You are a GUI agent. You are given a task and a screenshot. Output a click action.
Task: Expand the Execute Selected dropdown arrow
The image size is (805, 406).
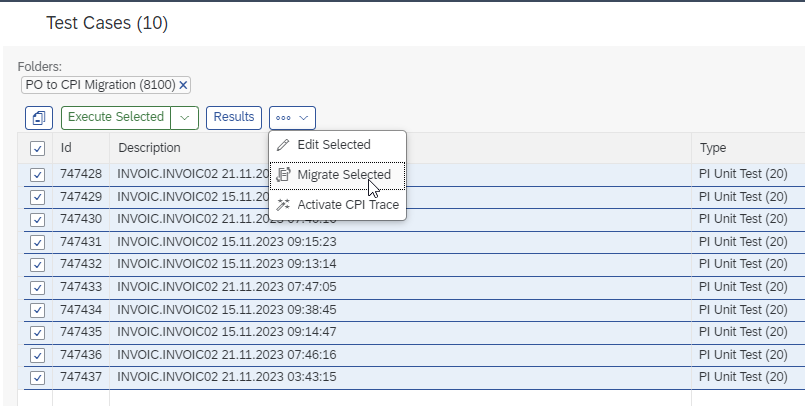[185, 118]
